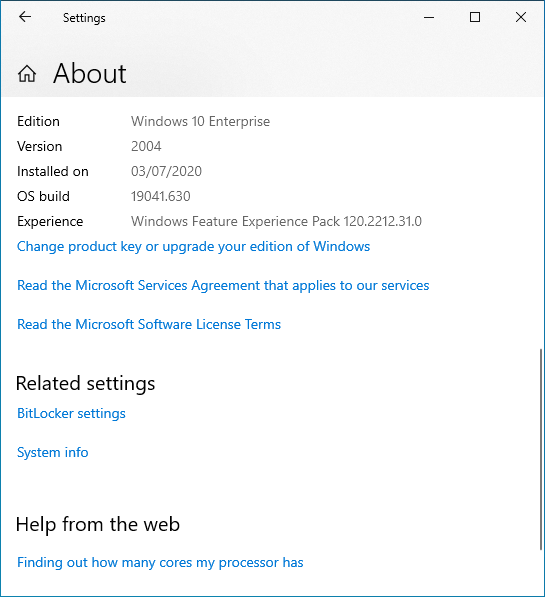Viewport: 545px width, 597px height.
Task: Select the version value '2004'
Action: click(x=146, y=146)
